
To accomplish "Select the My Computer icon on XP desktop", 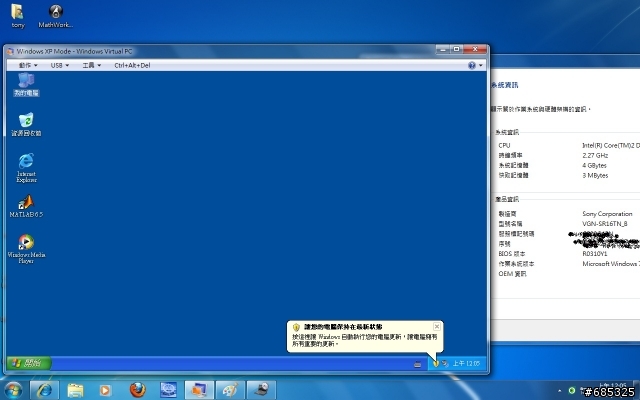I will 26,85.
